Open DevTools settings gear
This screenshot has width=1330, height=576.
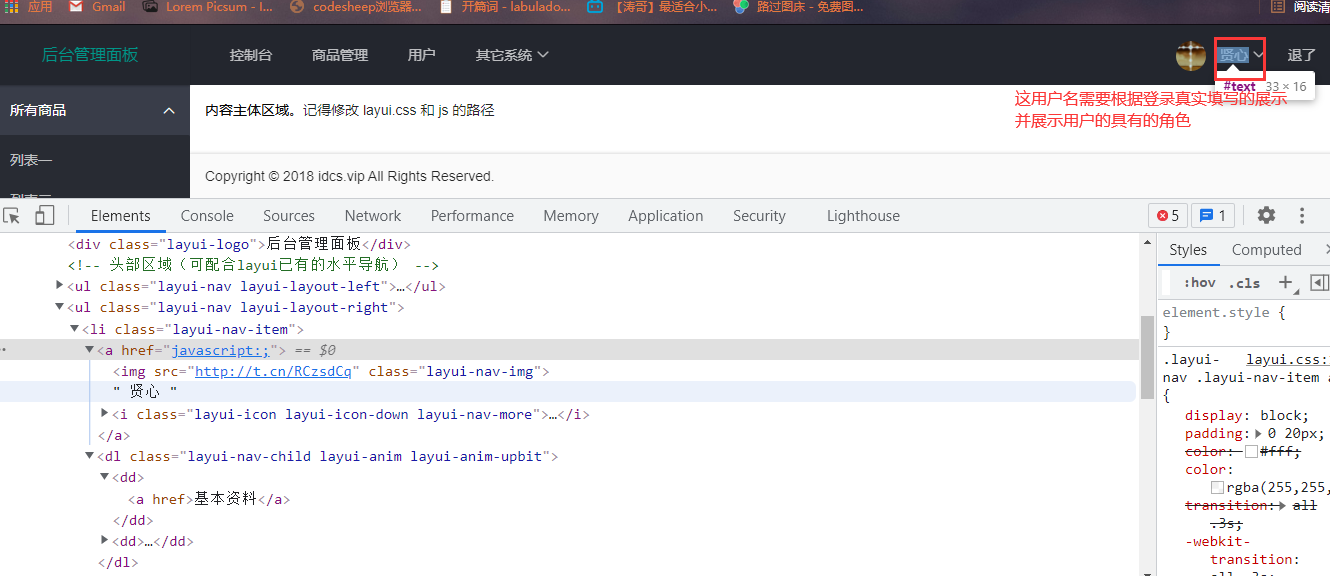[1266, 215]
